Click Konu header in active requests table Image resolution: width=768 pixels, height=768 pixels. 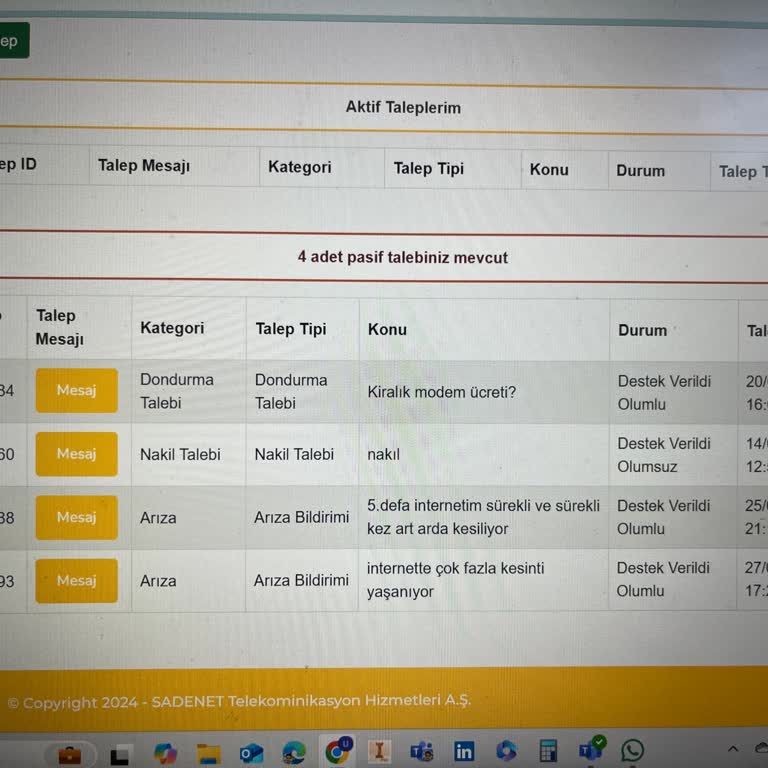point(549,170)
